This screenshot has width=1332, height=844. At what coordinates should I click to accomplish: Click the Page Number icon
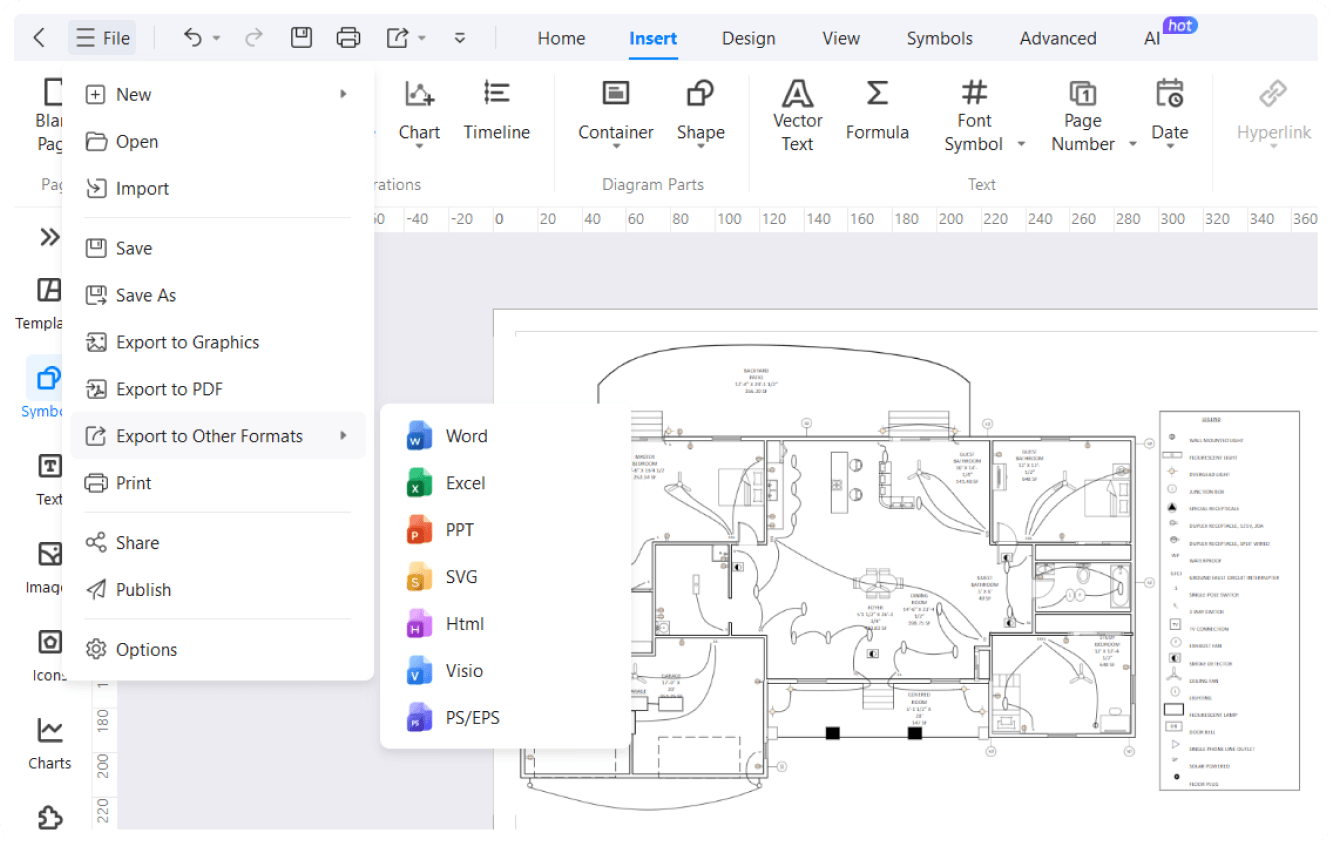[1083, 94]
